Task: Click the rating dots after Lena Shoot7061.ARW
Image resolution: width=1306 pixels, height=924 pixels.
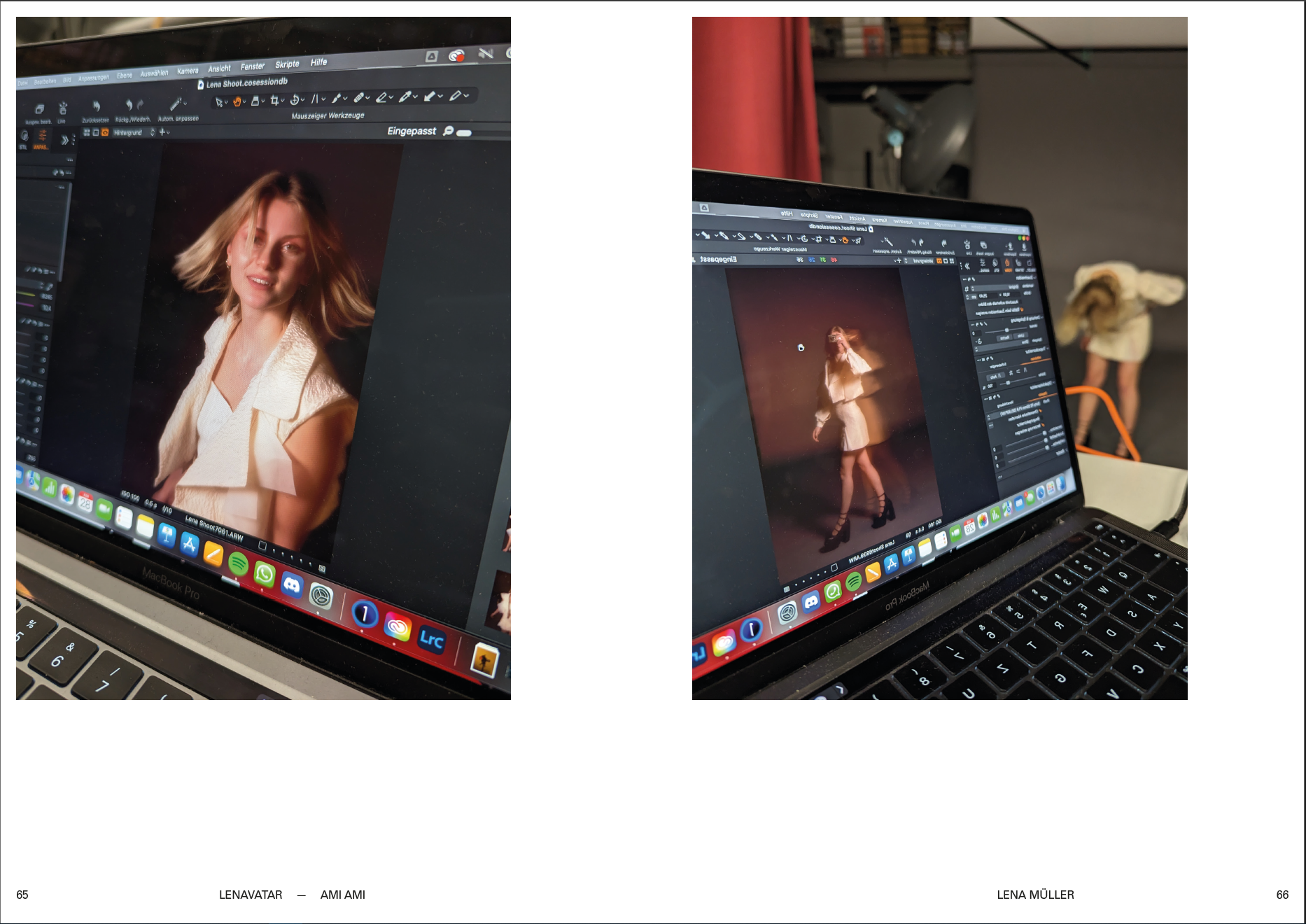Action: click(292, 556)
